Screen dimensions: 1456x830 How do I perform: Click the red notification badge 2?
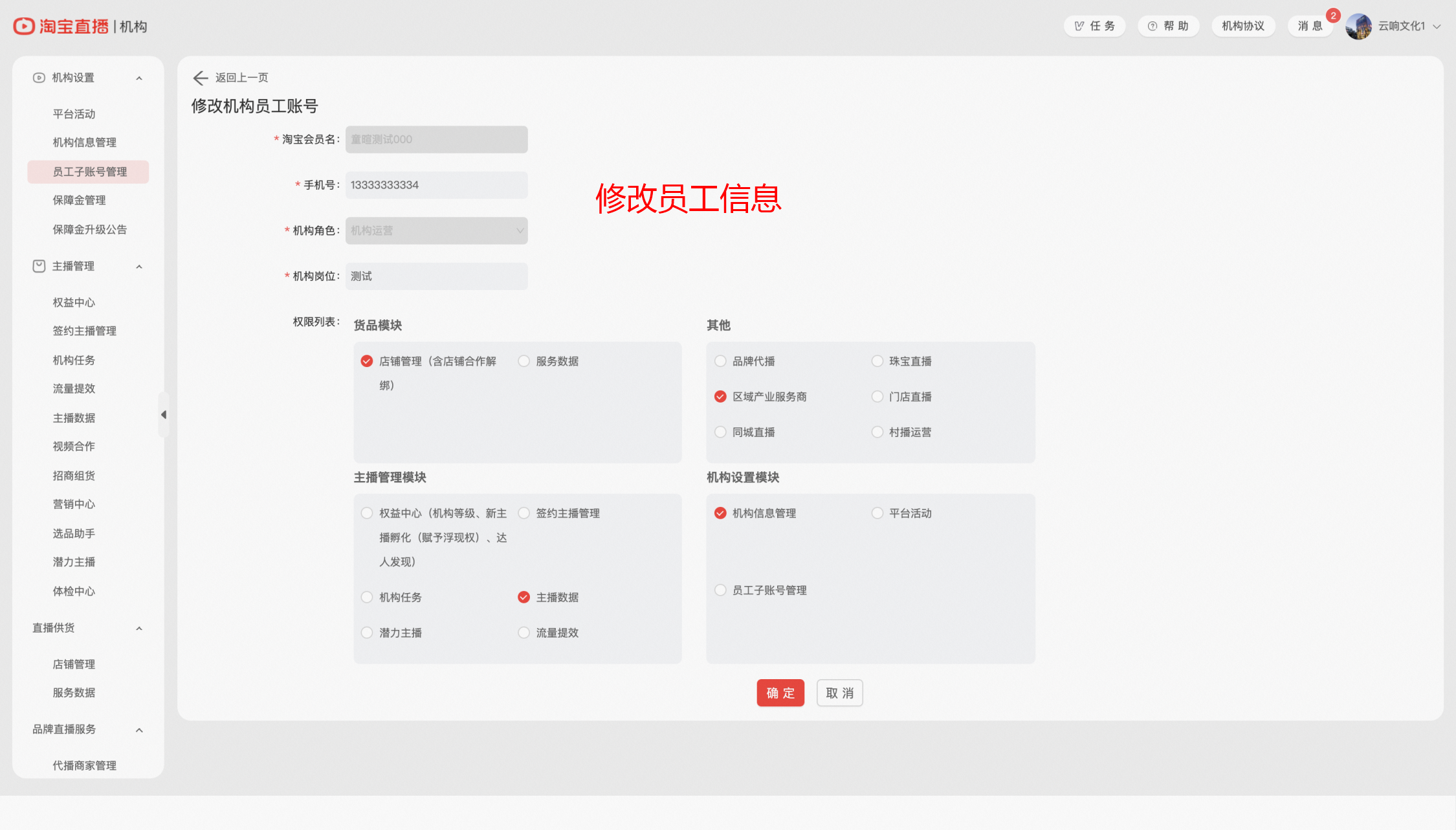(1333, 16)
